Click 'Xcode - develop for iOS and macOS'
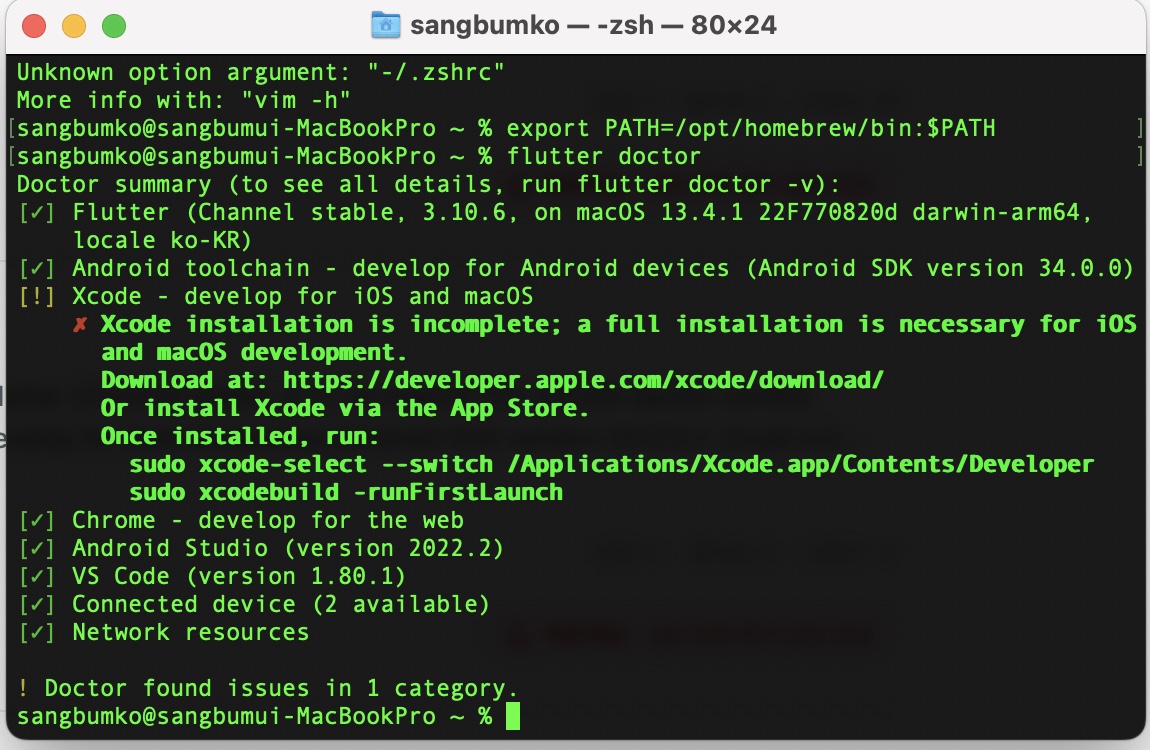Viewport: 1150px width, 750px height. [302, 296]
